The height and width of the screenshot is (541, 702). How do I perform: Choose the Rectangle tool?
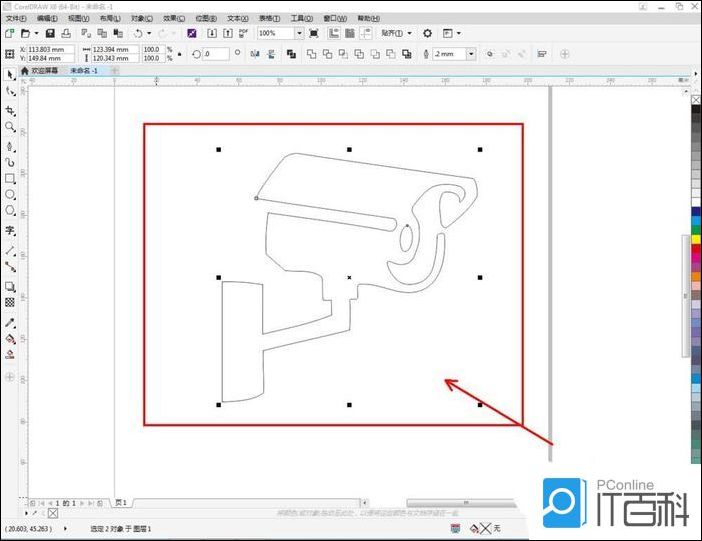pos(10,178)
